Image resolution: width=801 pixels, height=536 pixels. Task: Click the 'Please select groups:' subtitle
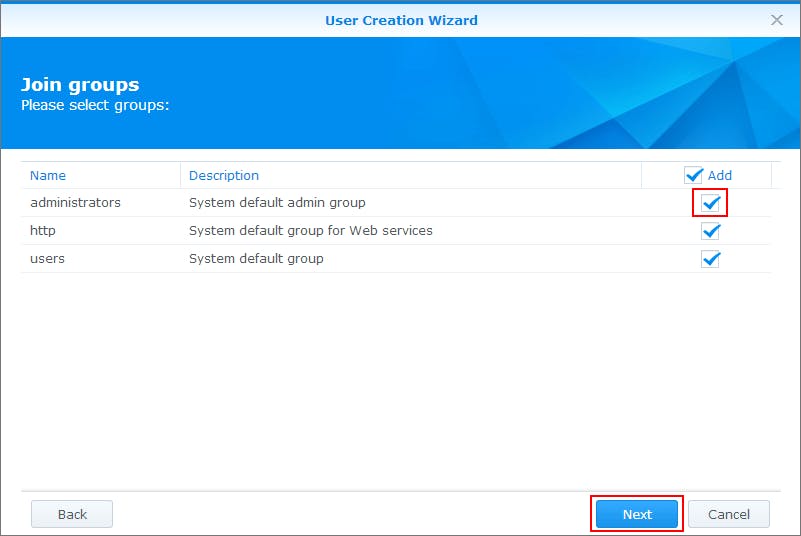click(95, 105)
